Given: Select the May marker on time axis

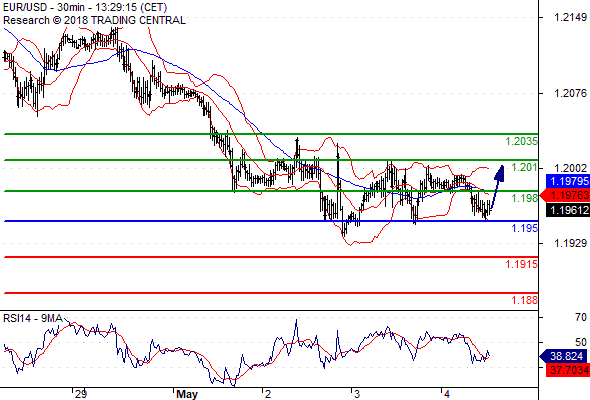Looking at the screenshot, I should click(x=187, y=394).
